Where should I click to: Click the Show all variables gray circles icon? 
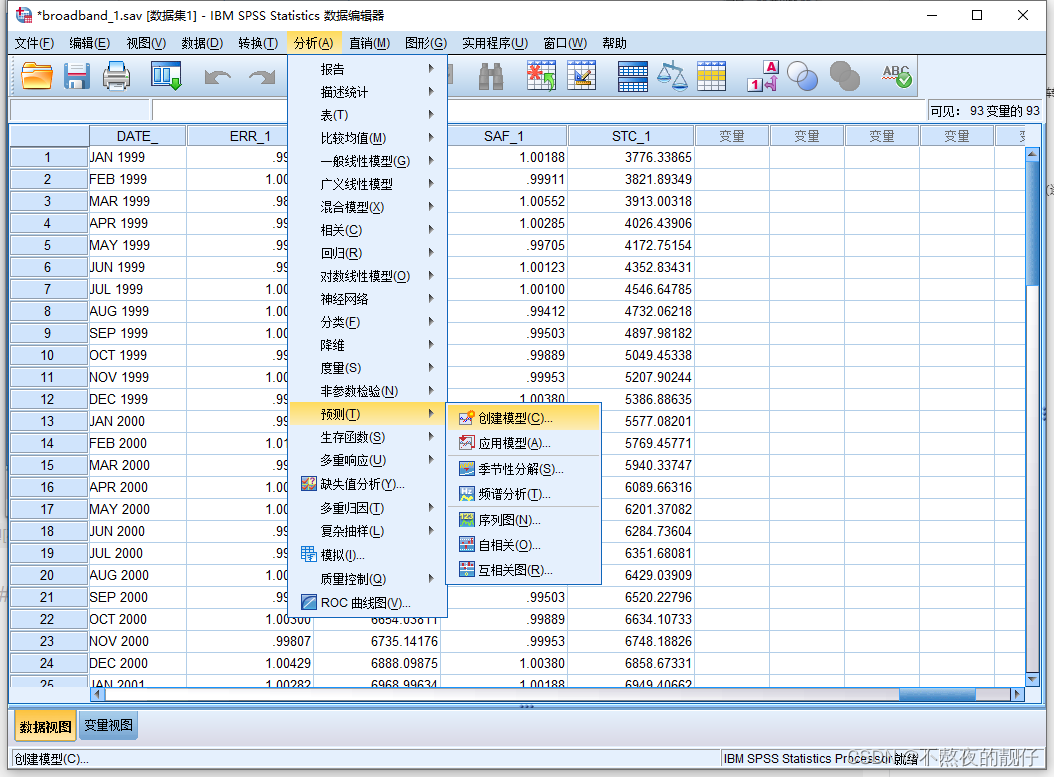(x=845, y=76)
